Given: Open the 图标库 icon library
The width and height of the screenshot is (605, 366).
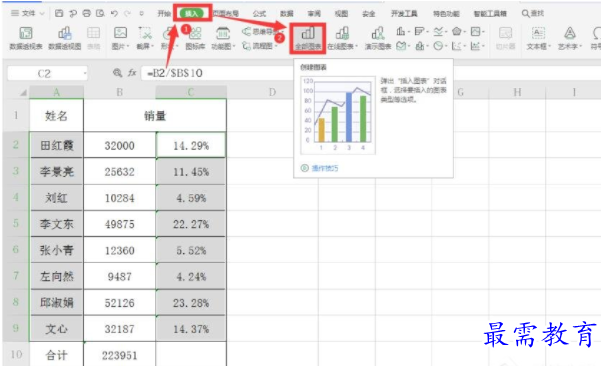Looking at the screenshot, I should coord(195,39).
